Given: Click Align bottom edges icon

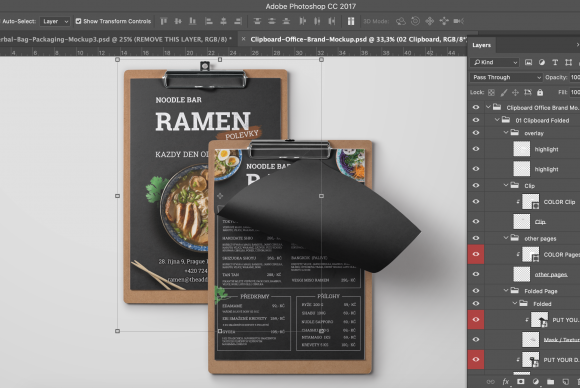Looking at the screenshot, I should (x=192, y=21).
